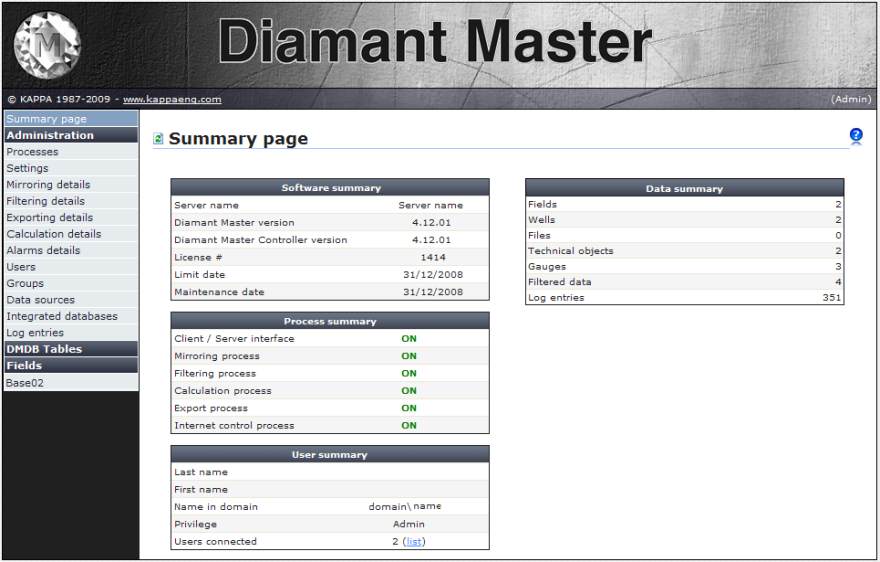Expand the DMDB Tables section header

coord(44,349)
